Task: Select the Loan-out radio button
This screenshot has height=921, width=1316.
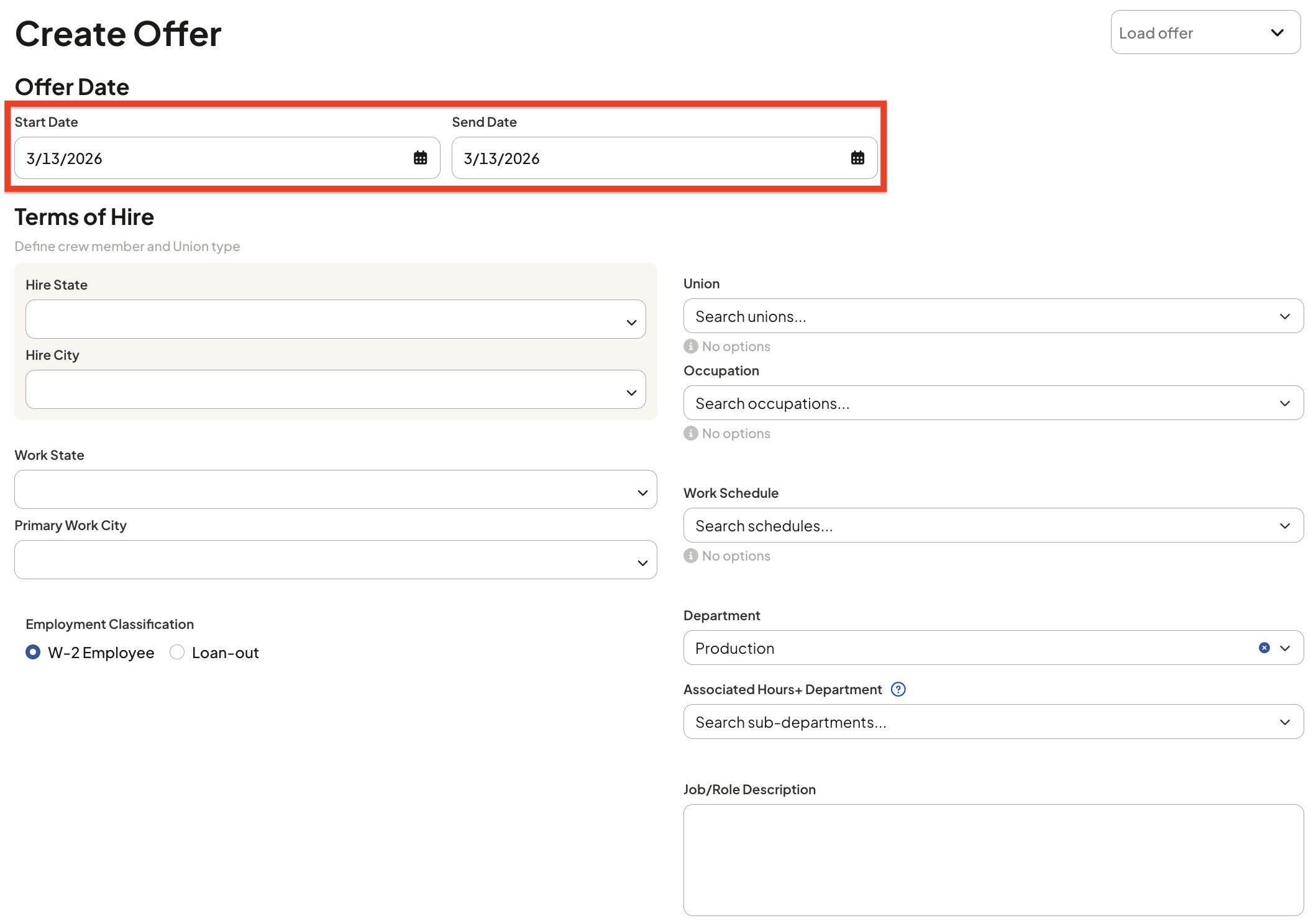Action: (x=177, y=652)
